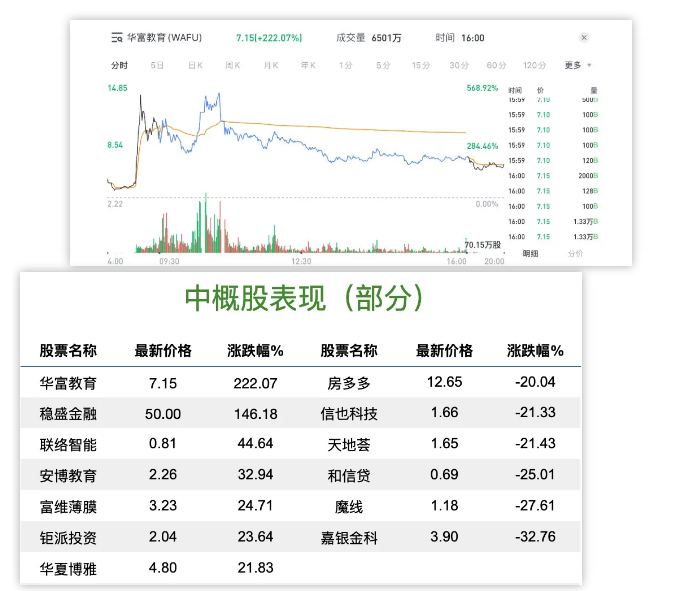The width and height of the screenshot is (680, 591).
Task: Open the 月K candlestick view
Action: tap(270, 66)
